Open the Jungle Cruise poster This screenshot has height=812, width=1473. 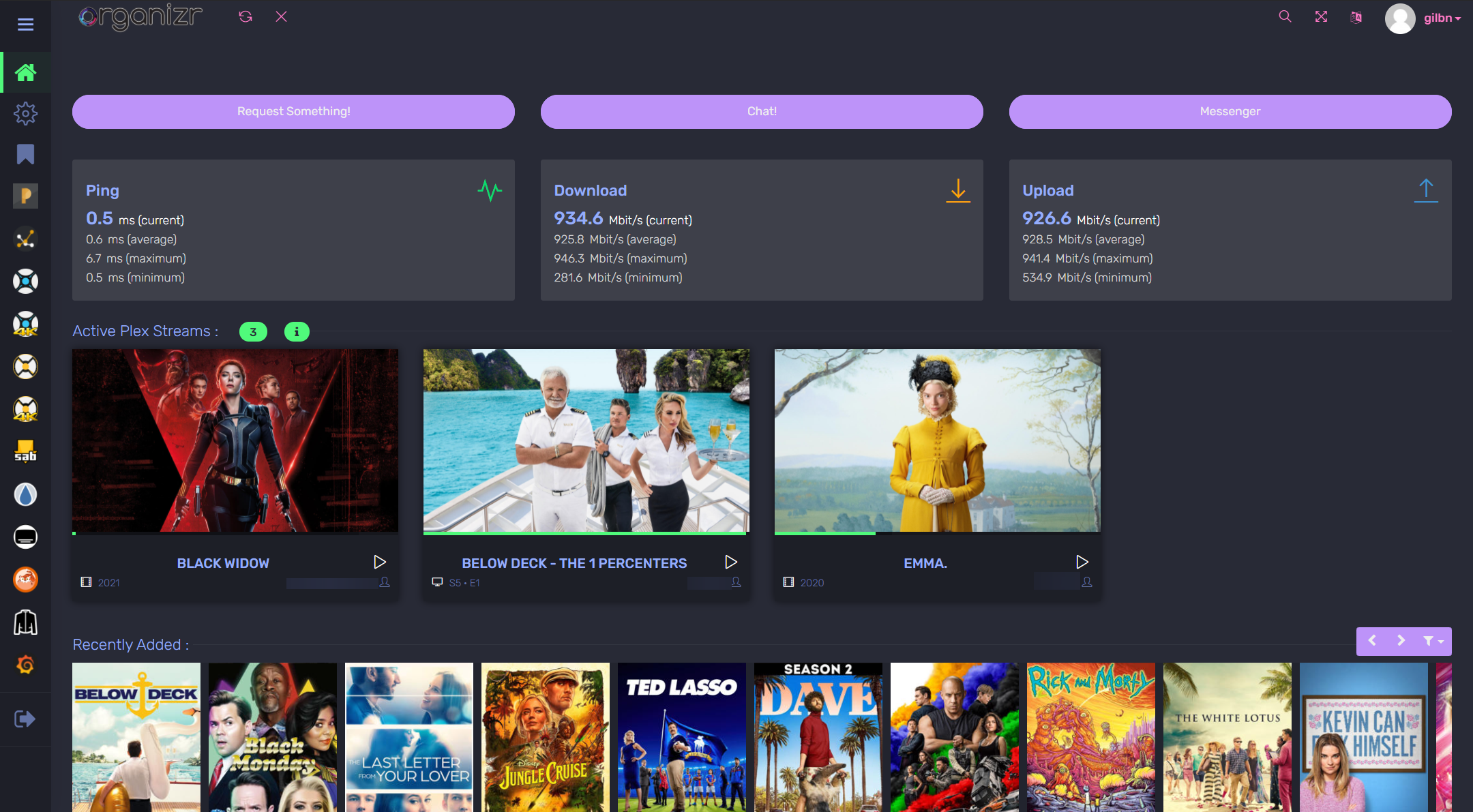(546, 737)
